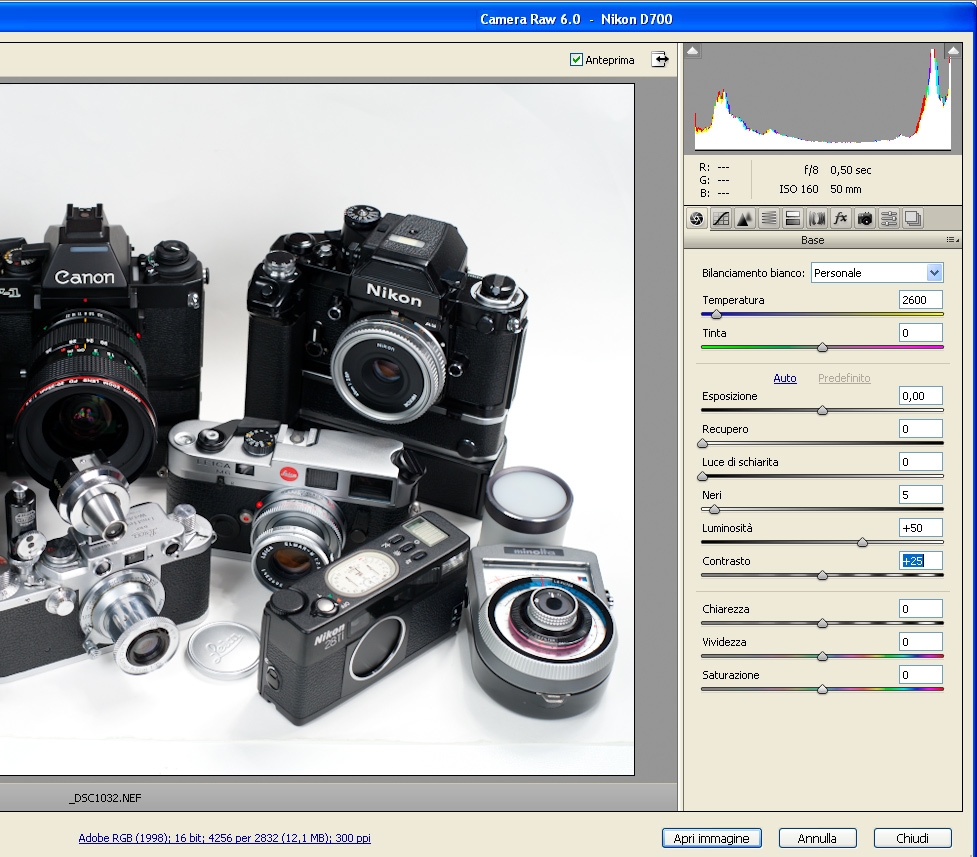Click the 0,50 sec shutter readout

tap(851, 170)
